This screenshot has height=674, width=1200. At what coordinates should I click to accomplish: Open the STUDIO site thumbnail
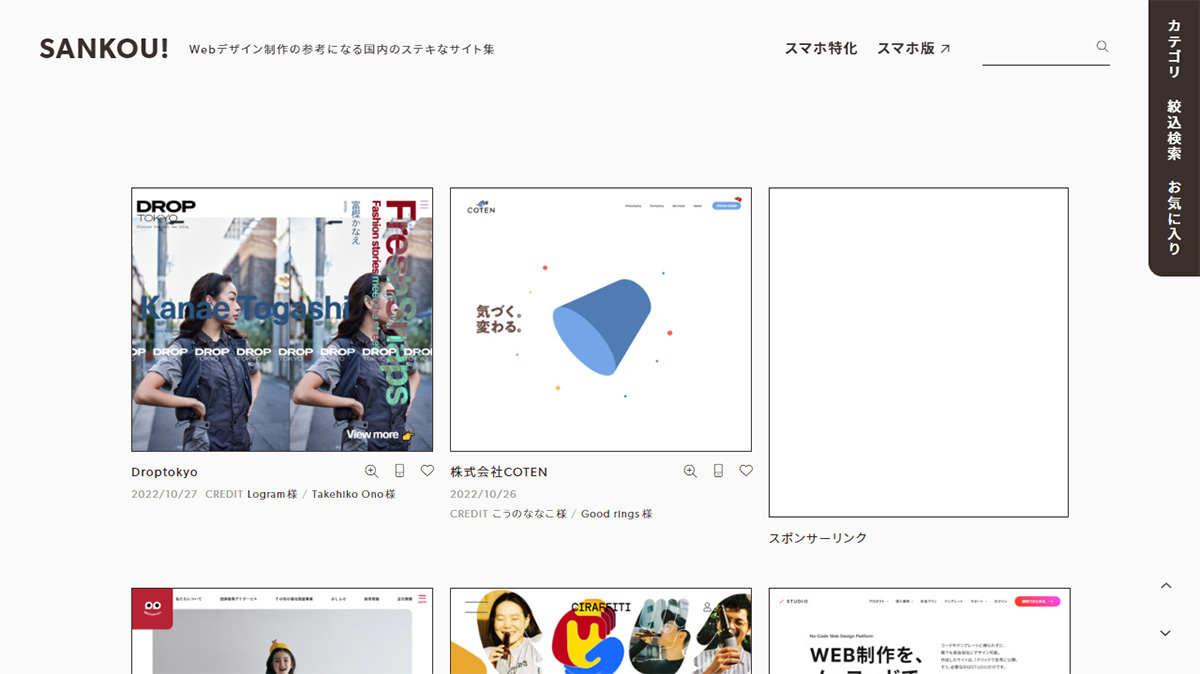tap(920, 631)
